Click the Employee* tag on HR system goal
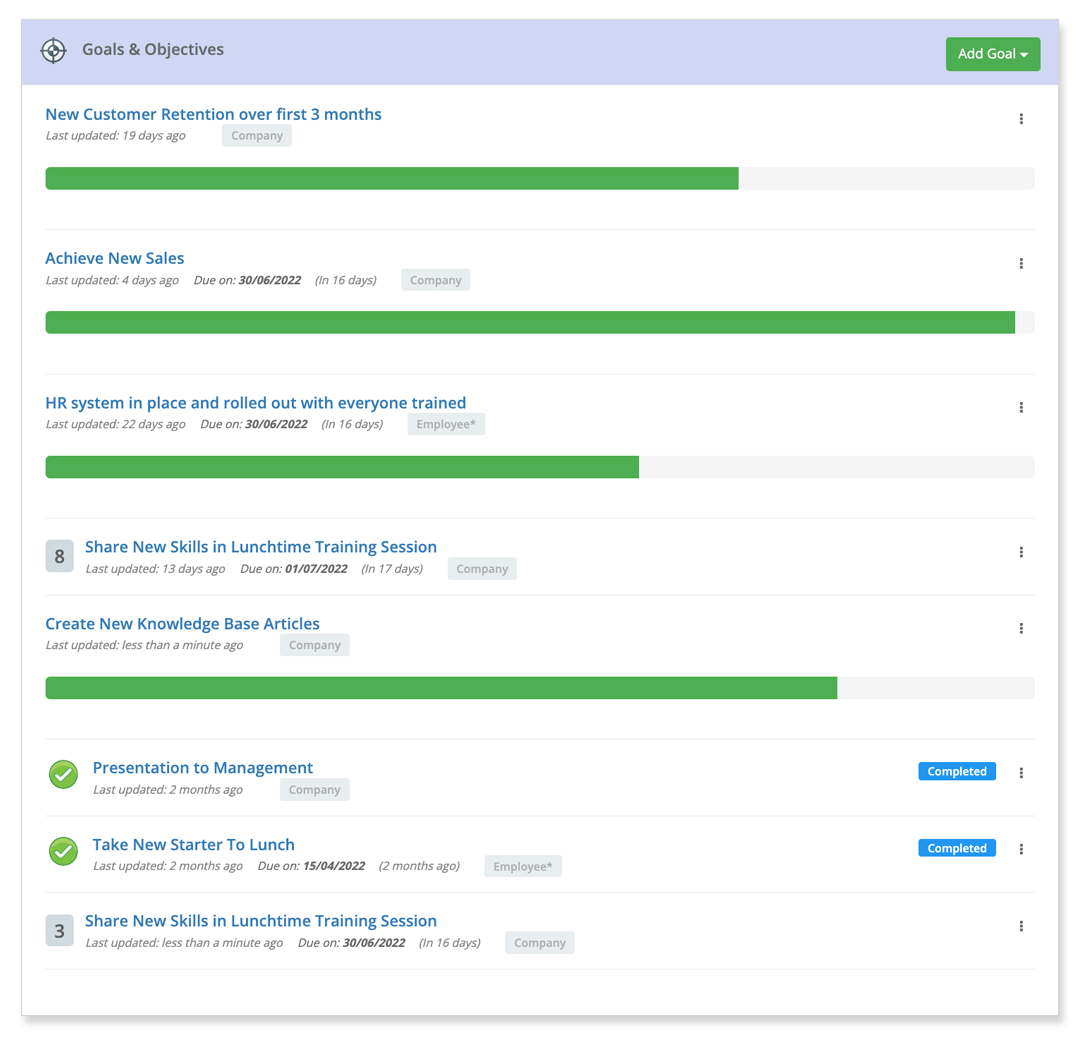The width and height of the screenshot is (1080, 1039). (x=446, y=425)
